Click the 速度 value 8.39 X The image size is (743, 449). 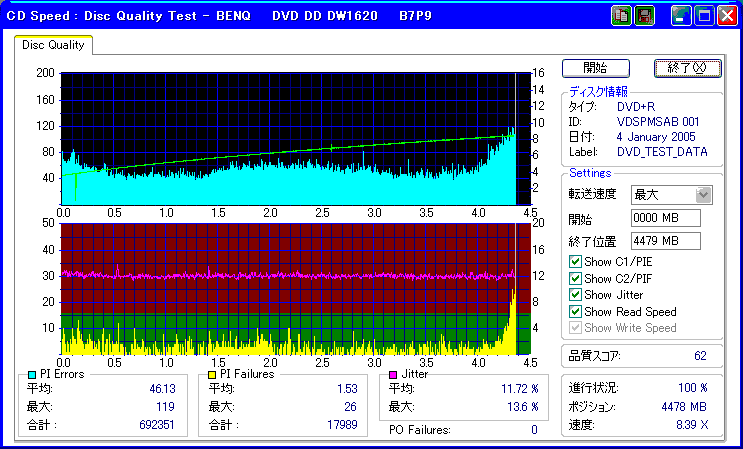pos(692,425)
